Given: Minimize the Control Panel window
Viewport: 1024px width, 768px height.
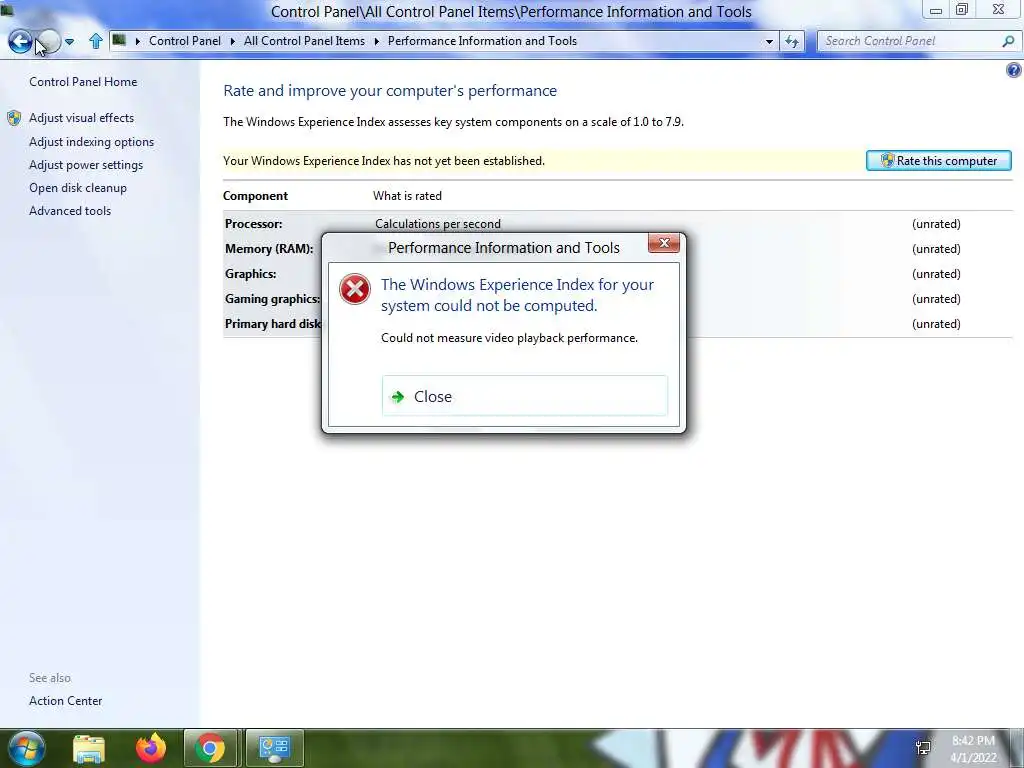Looking at the screenshot, I should (x=936, y=10).
